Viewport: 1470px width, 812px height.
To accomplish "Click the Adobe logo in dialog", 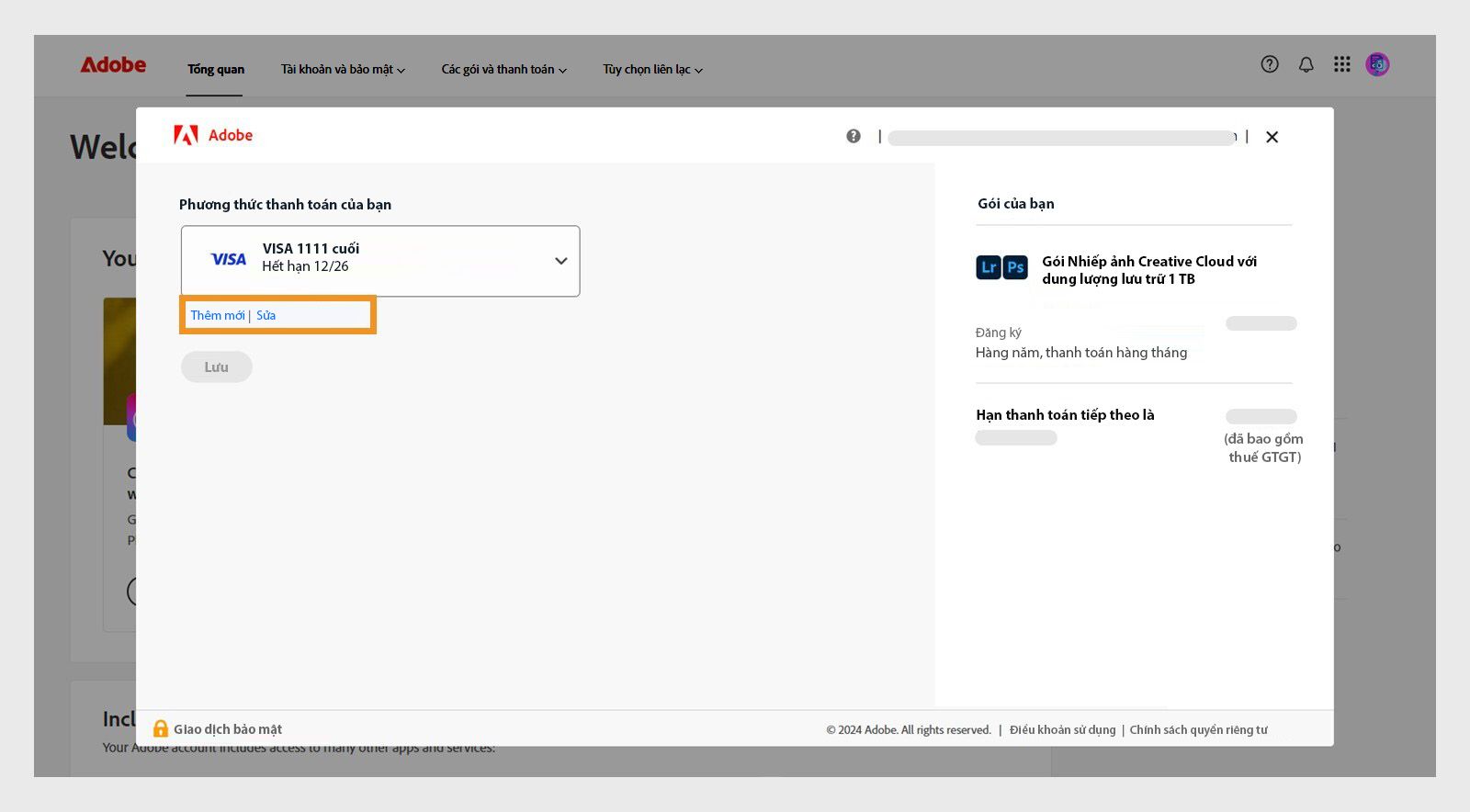I will tap(213, 136).
